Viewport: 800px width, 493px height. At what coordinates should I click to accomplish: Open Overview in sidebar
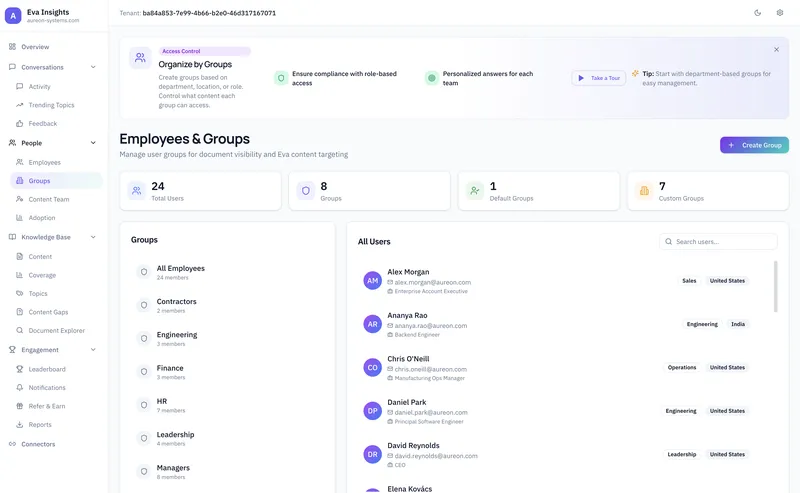(35, 46)
